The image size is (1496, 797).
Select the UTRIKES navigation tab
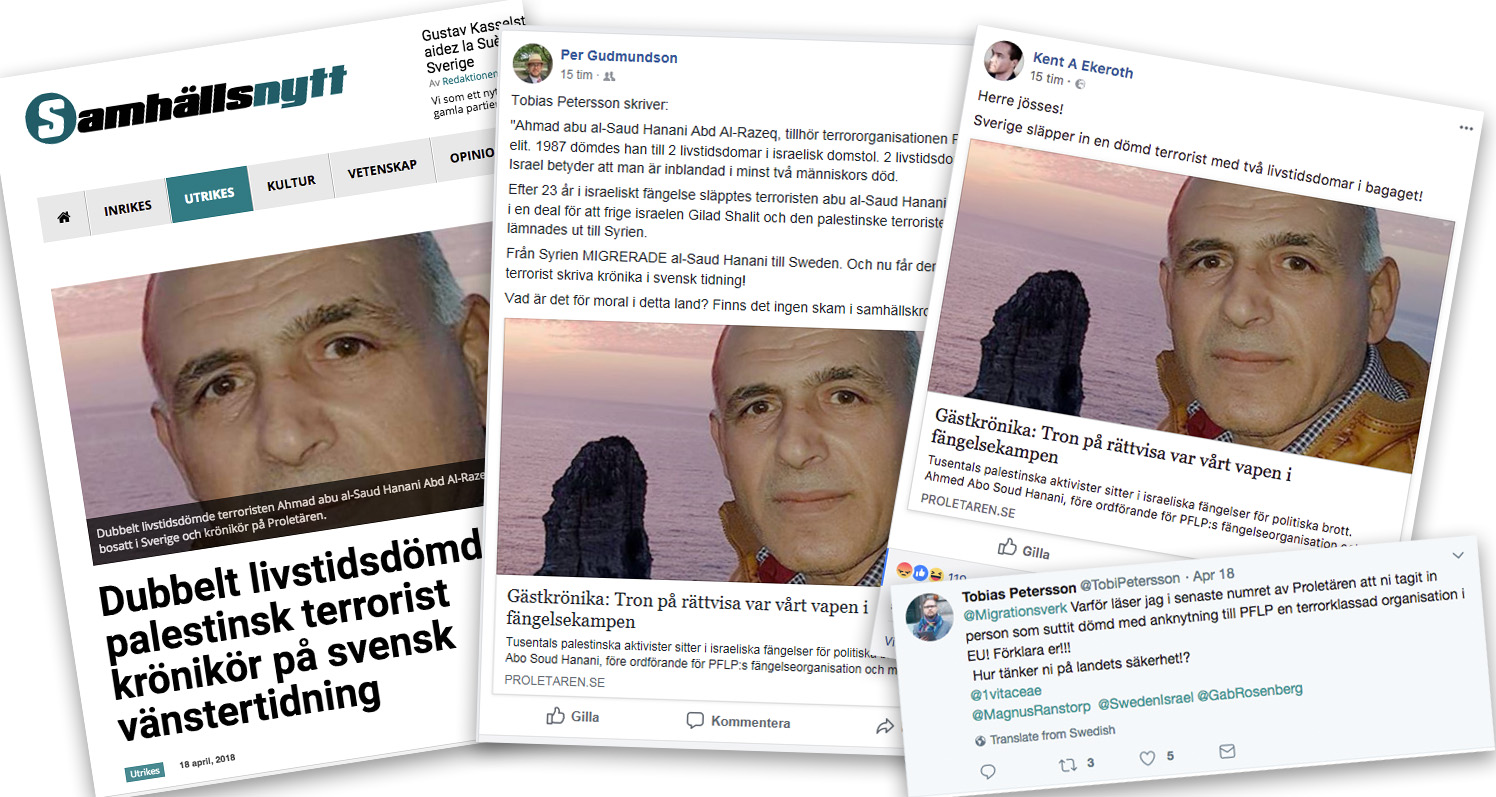pyautogui.click(x=209, y=194)
